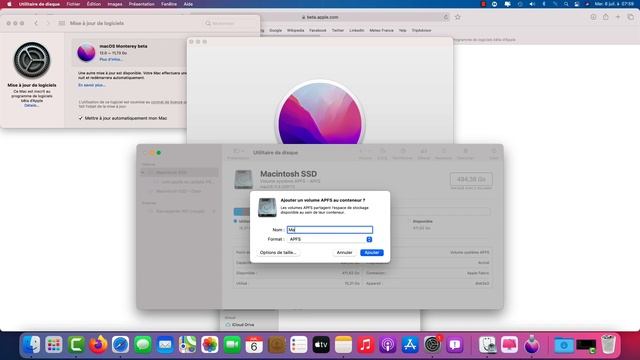This screenshot has width=640, height=360.
Task: Click the Nom text field
Action: tap(330, 230)
